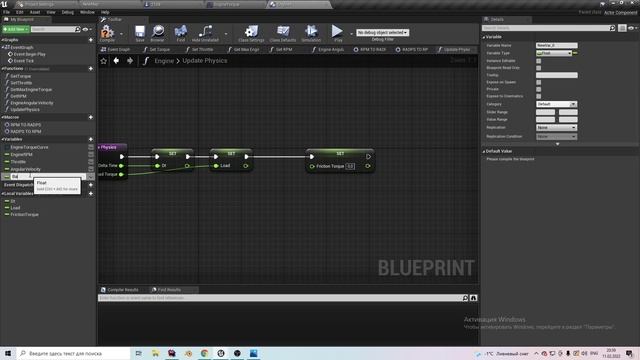Expand Play options dropdown arrow
Screen dimensions: 640x360
pyautogui.click(x=351, y=33)
